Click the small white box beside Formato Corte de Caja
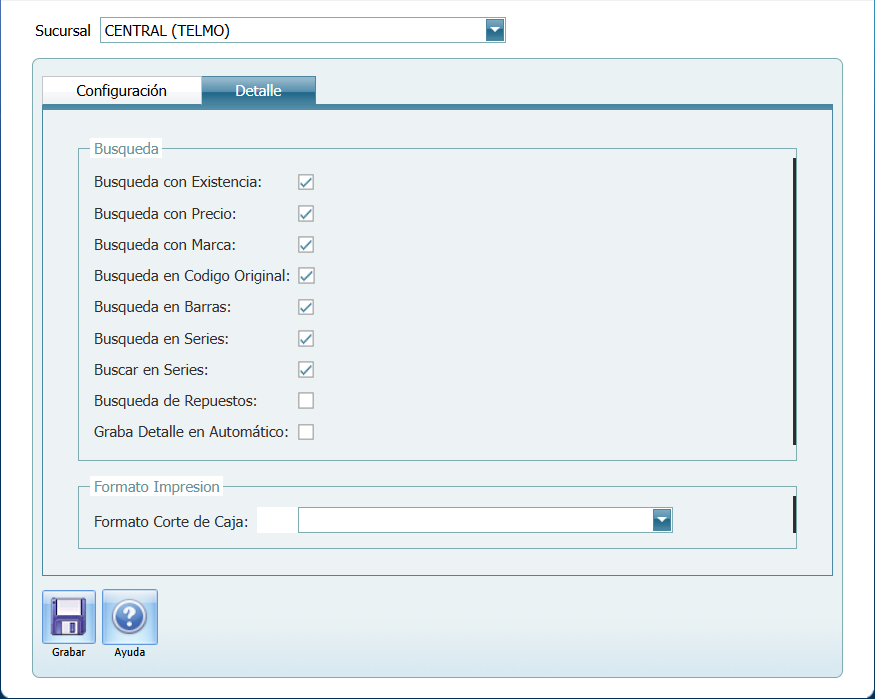 click(x=276, y=520)
